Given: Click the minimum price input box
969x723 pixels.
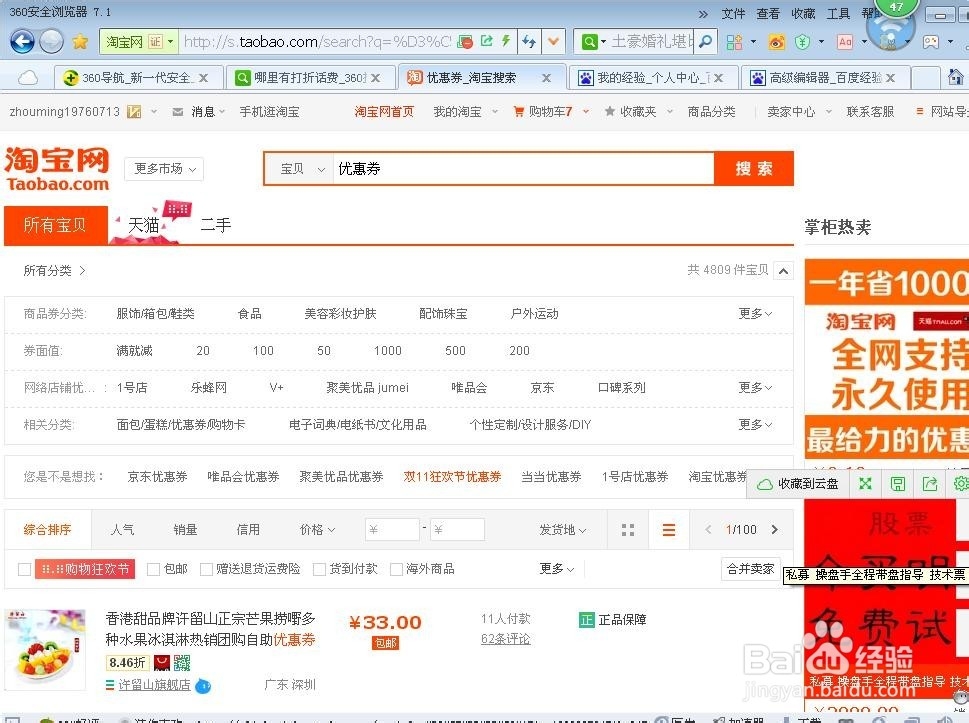Looking at the screenshot, I should click(x=392, y=530).
